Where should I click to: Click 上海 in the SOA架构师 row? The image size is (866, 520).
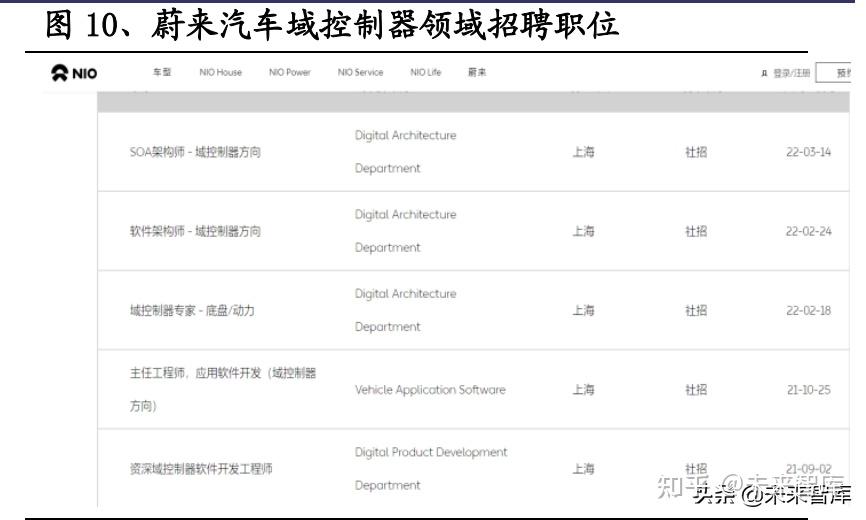[x=583, y=152]
